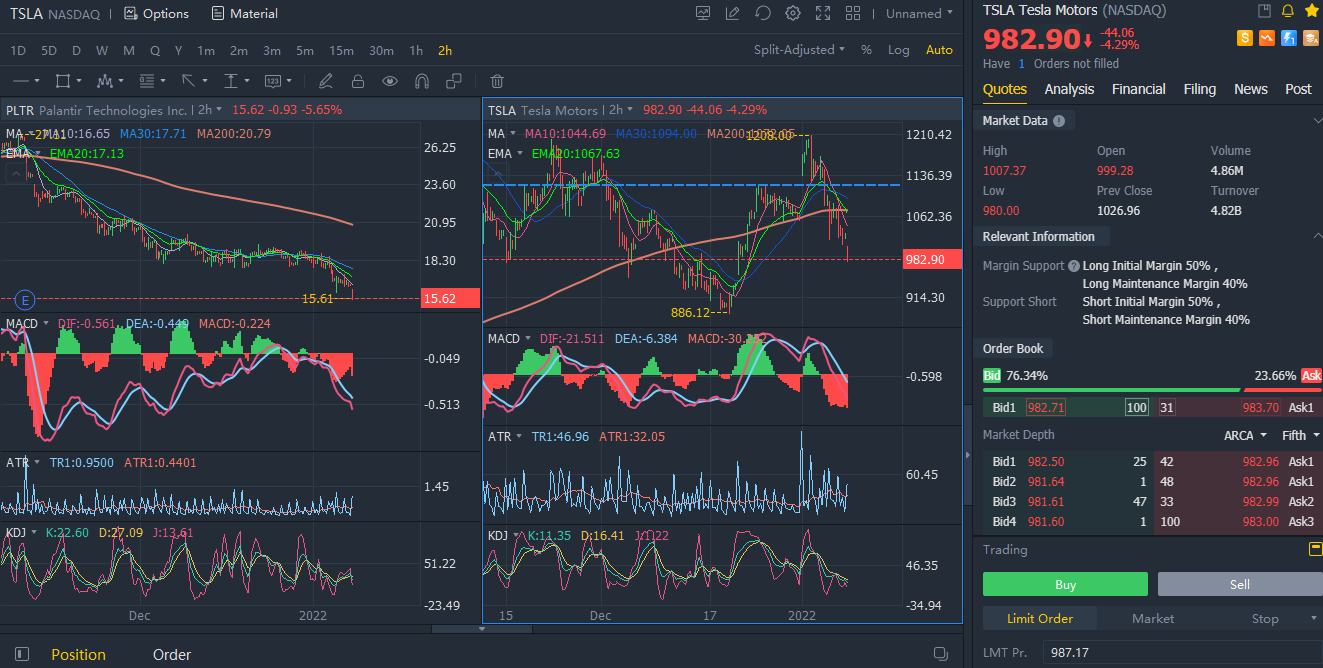Click the green Buy button
1323x668 pixels.
1065,584
